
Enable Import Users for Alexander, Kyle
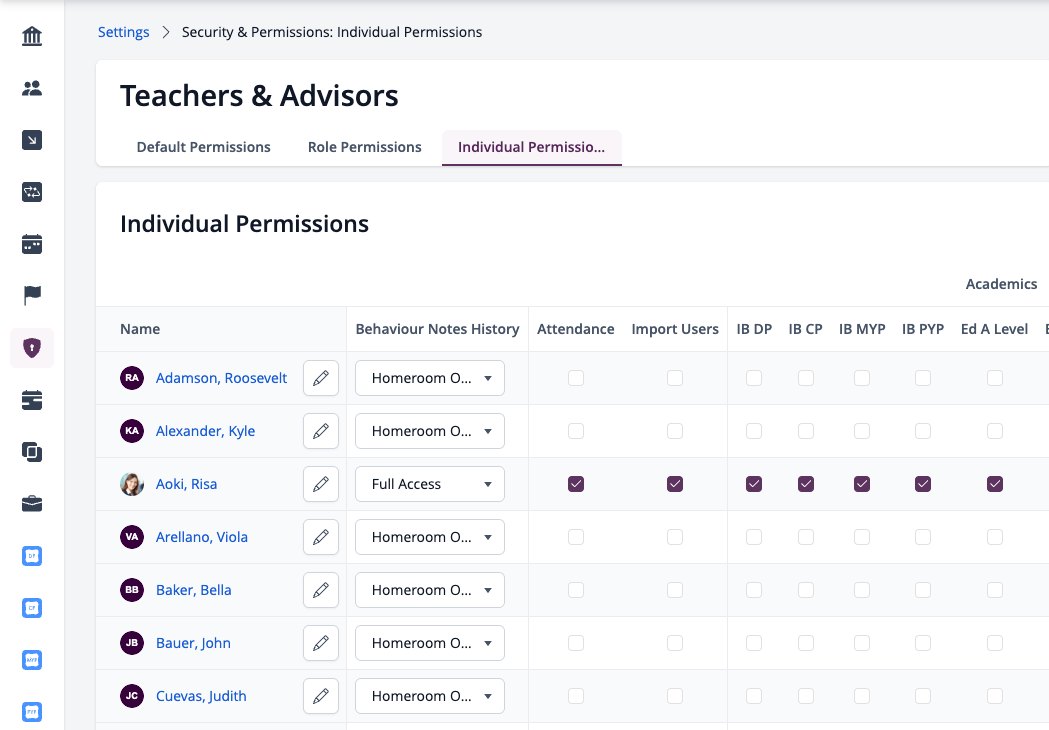[x=675, y=431]
